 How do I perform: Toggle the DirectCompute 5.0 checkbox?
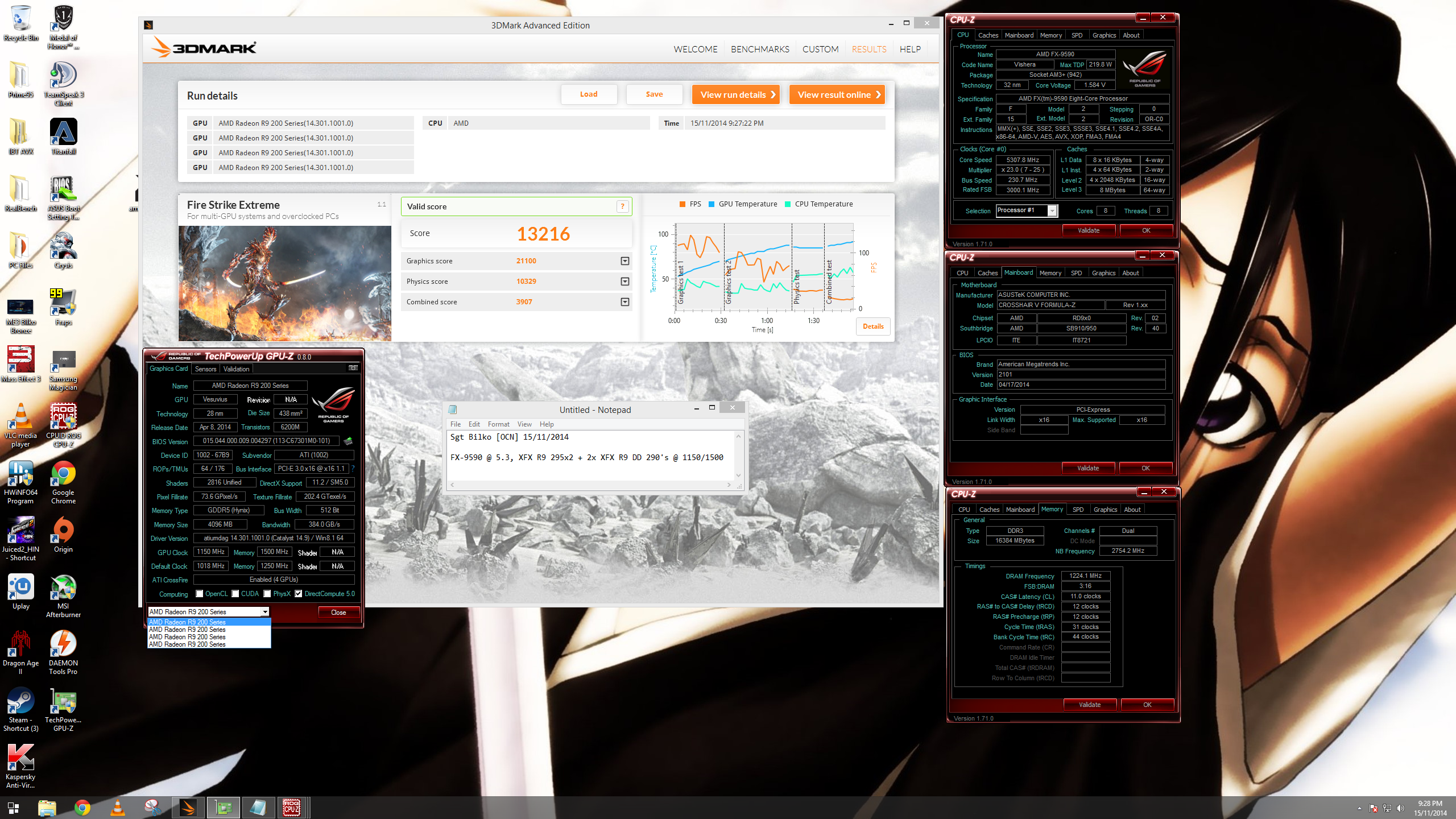point(298,594)
